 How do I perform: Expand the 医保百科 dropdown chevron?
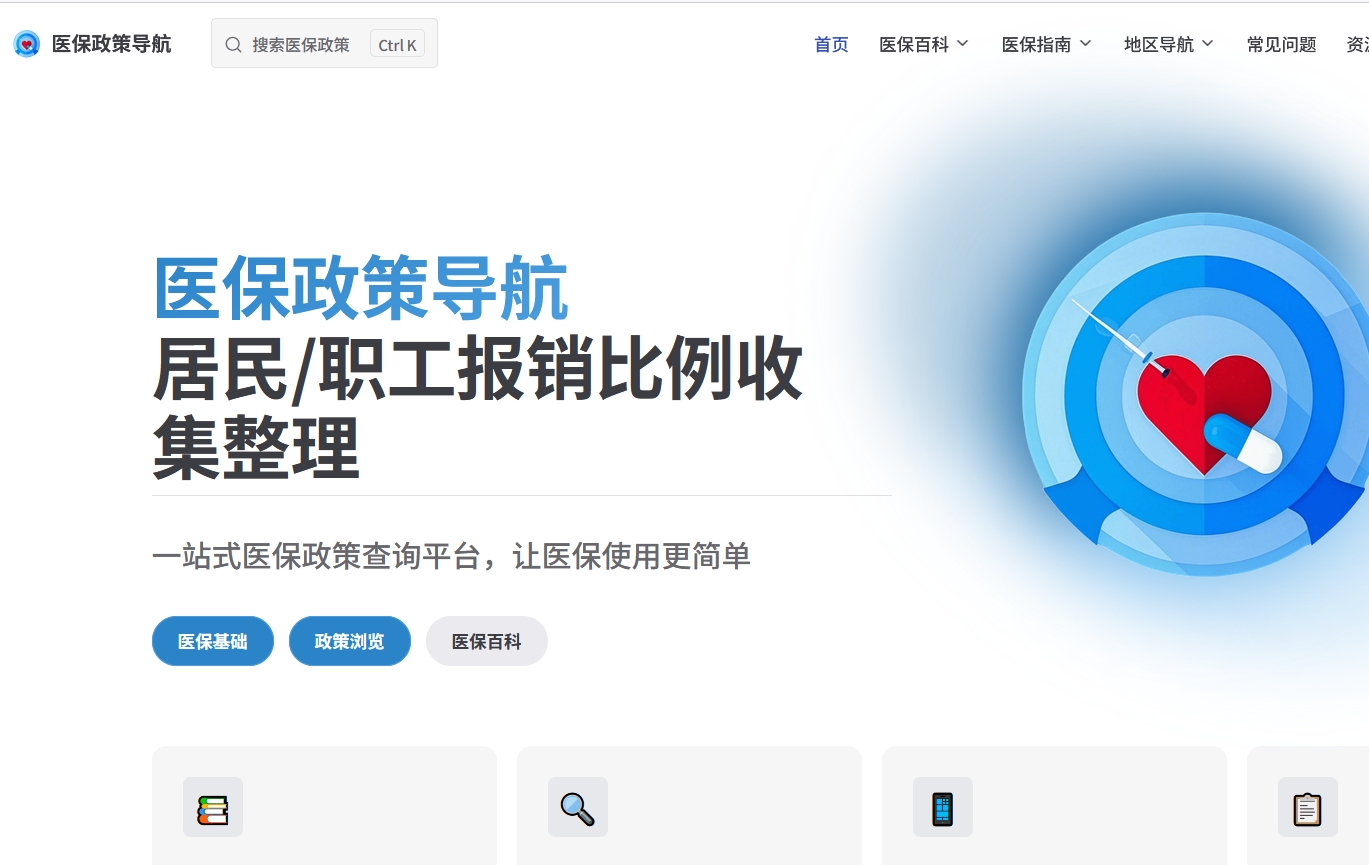[963, 44]
